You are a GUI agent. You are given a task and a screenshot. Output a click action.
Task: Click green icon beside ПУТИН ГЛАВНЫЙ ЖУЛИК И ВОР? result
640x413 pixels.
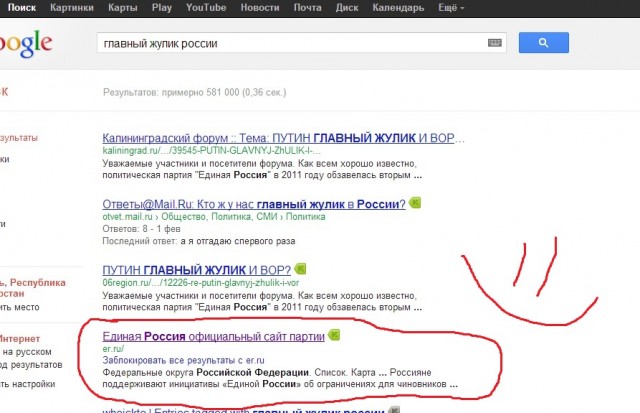point(300,269)
